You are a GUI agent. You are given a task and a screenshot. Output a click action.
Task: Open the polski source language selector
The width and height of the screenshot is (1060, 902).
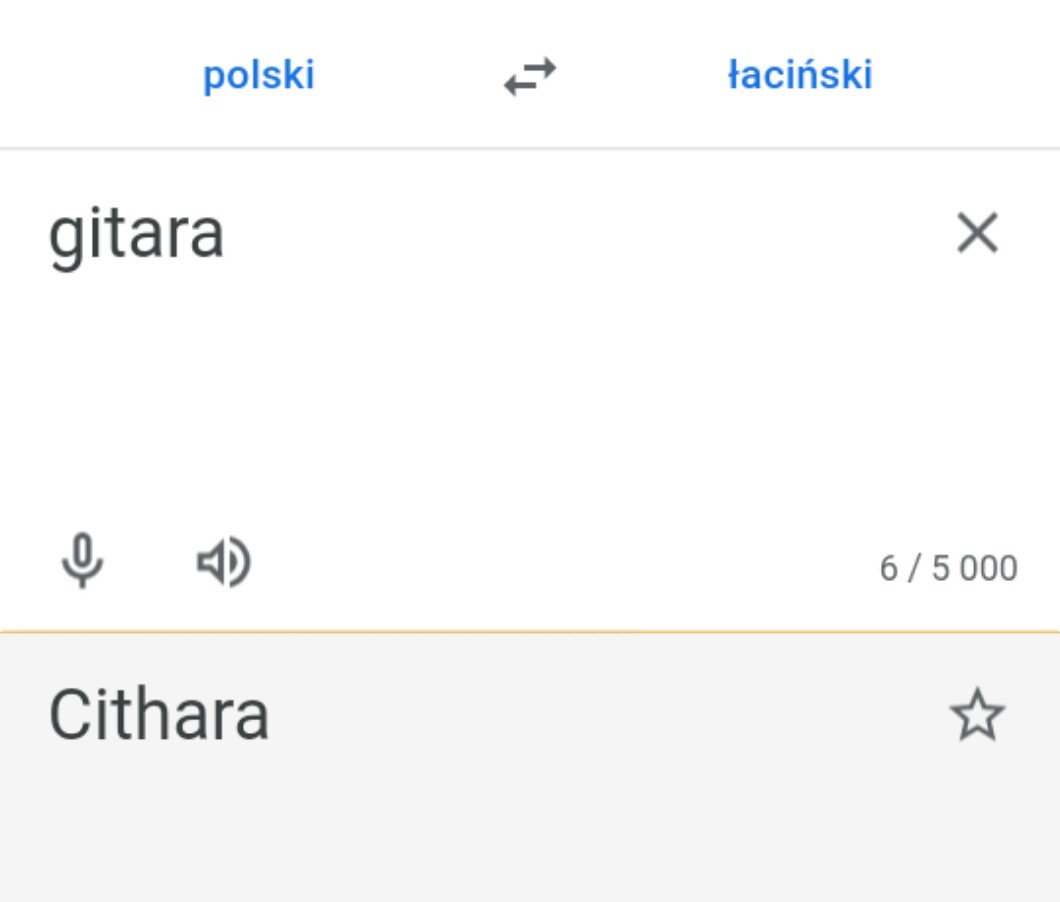259,76
